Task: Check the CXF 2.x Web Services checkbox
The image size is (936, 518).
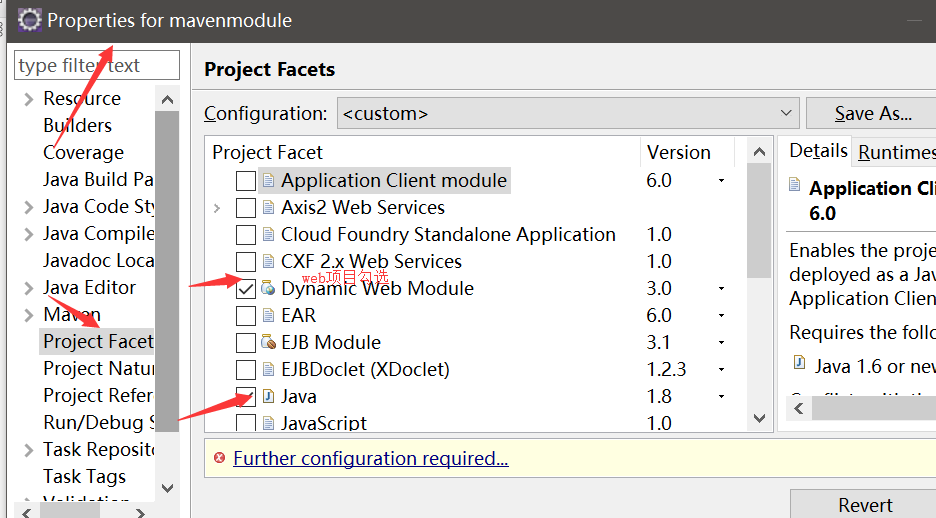Action: (245, 262)
